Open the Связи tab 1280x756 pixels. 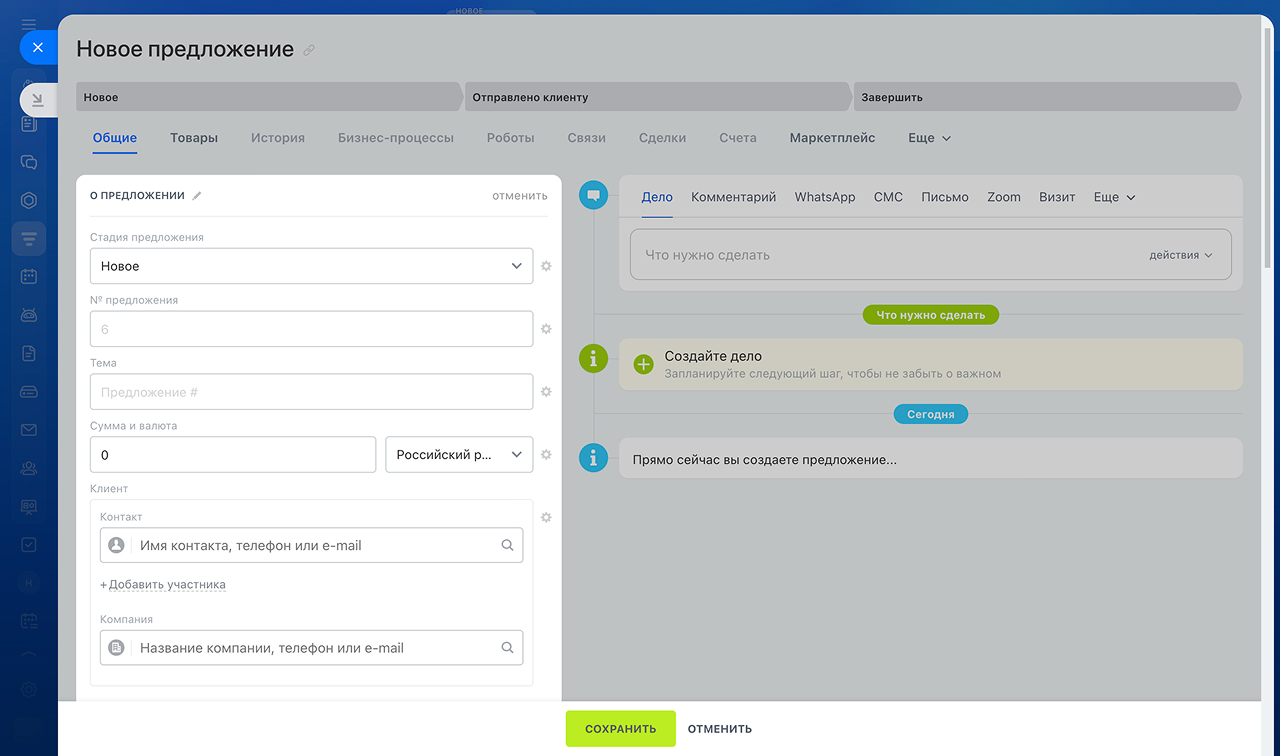[x=587, y=138]
